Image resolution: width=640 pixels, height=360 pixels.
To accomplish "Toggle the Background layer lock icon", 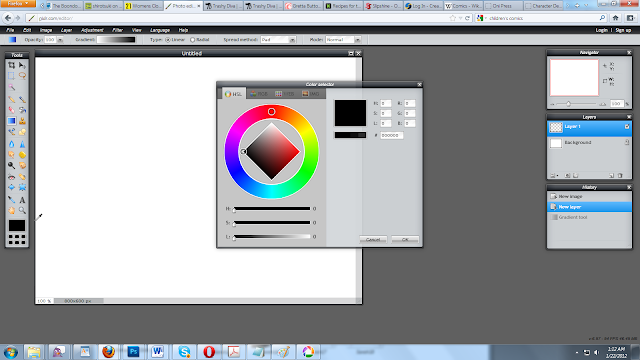I will click(x=627, y=142).
